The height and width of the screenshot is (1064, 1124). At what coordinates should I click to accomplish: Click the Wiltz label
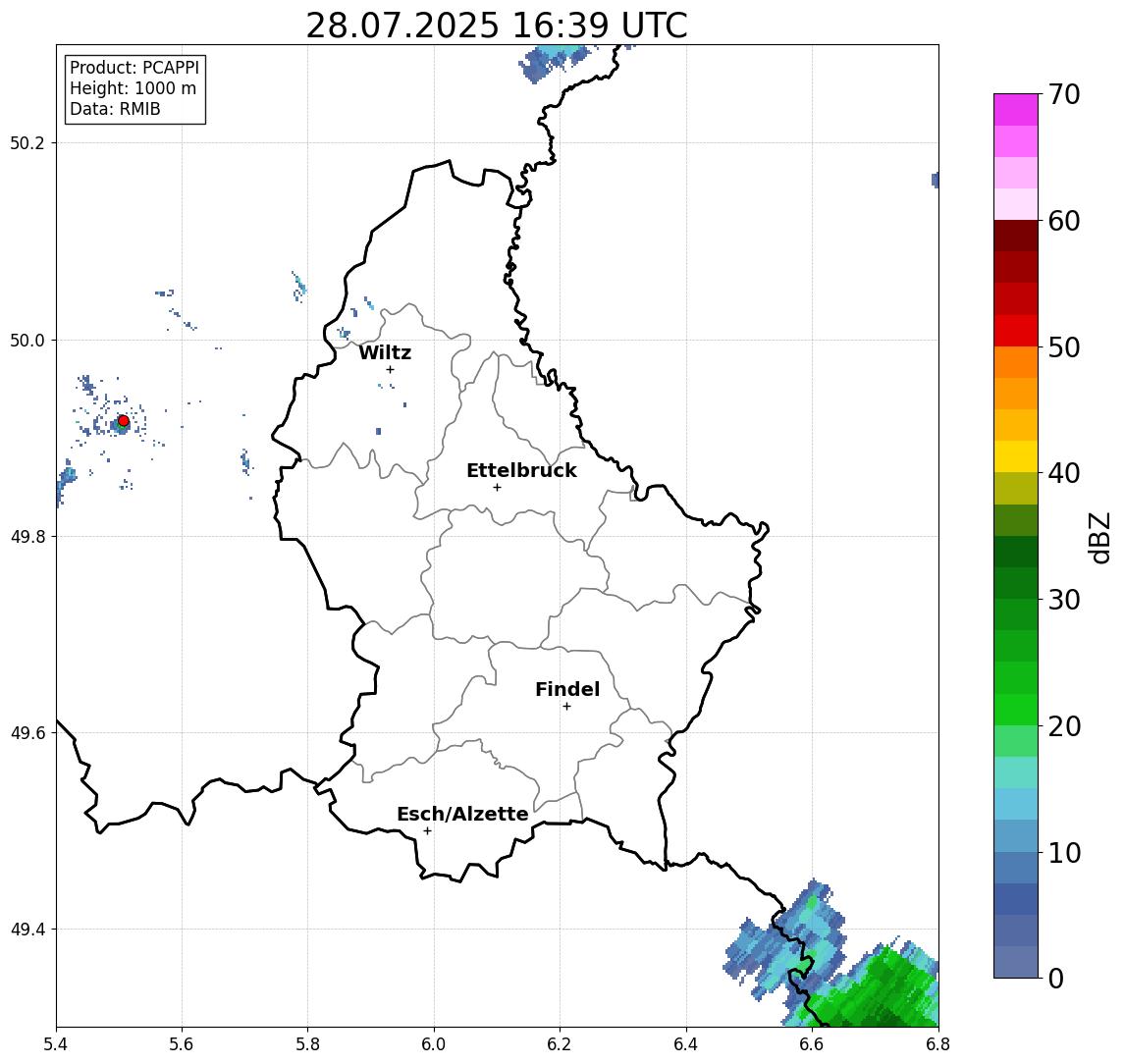coord(385,352)
